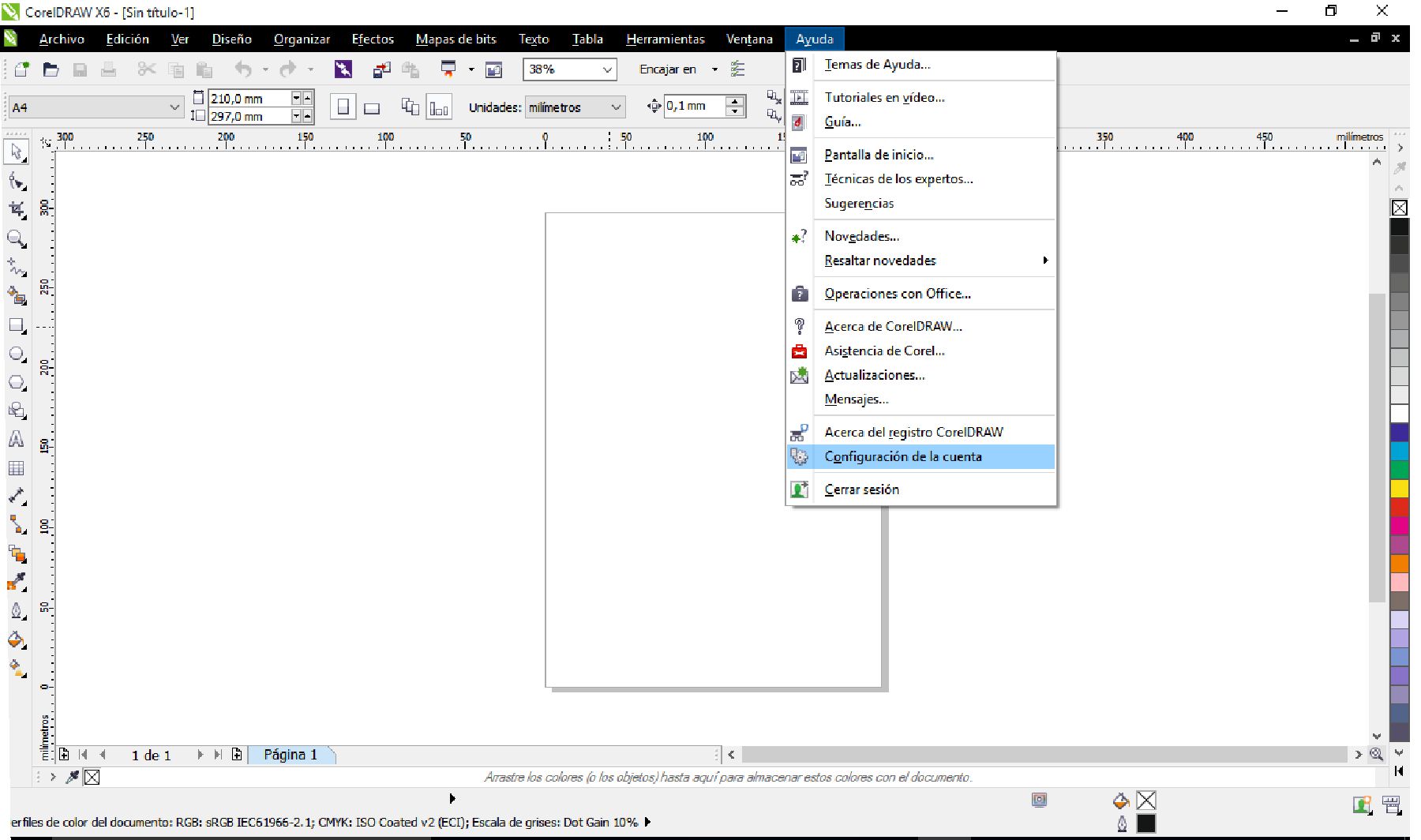This screenshot has width=1421, height=840.
Task: Click the Options icon next to Encajar en
Action: (737, 69)
